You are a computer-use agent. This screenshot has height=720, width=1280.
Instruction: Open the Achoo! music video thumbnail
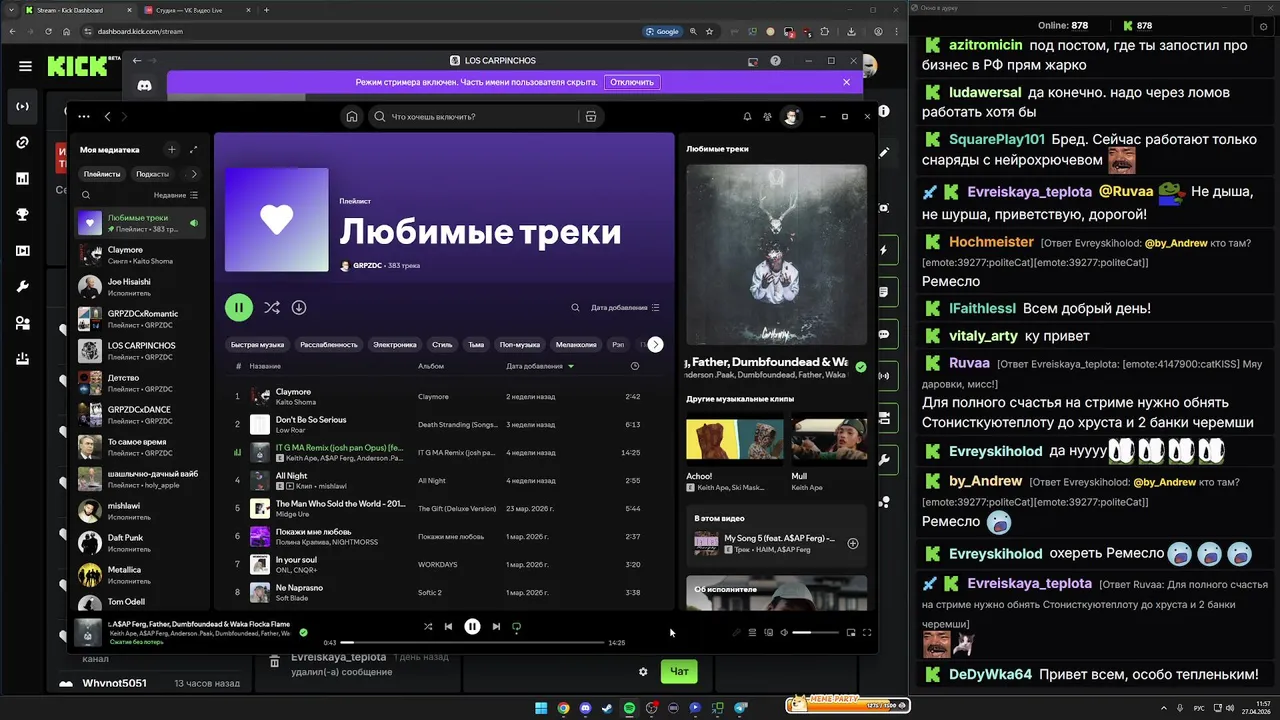coord(734,440)
